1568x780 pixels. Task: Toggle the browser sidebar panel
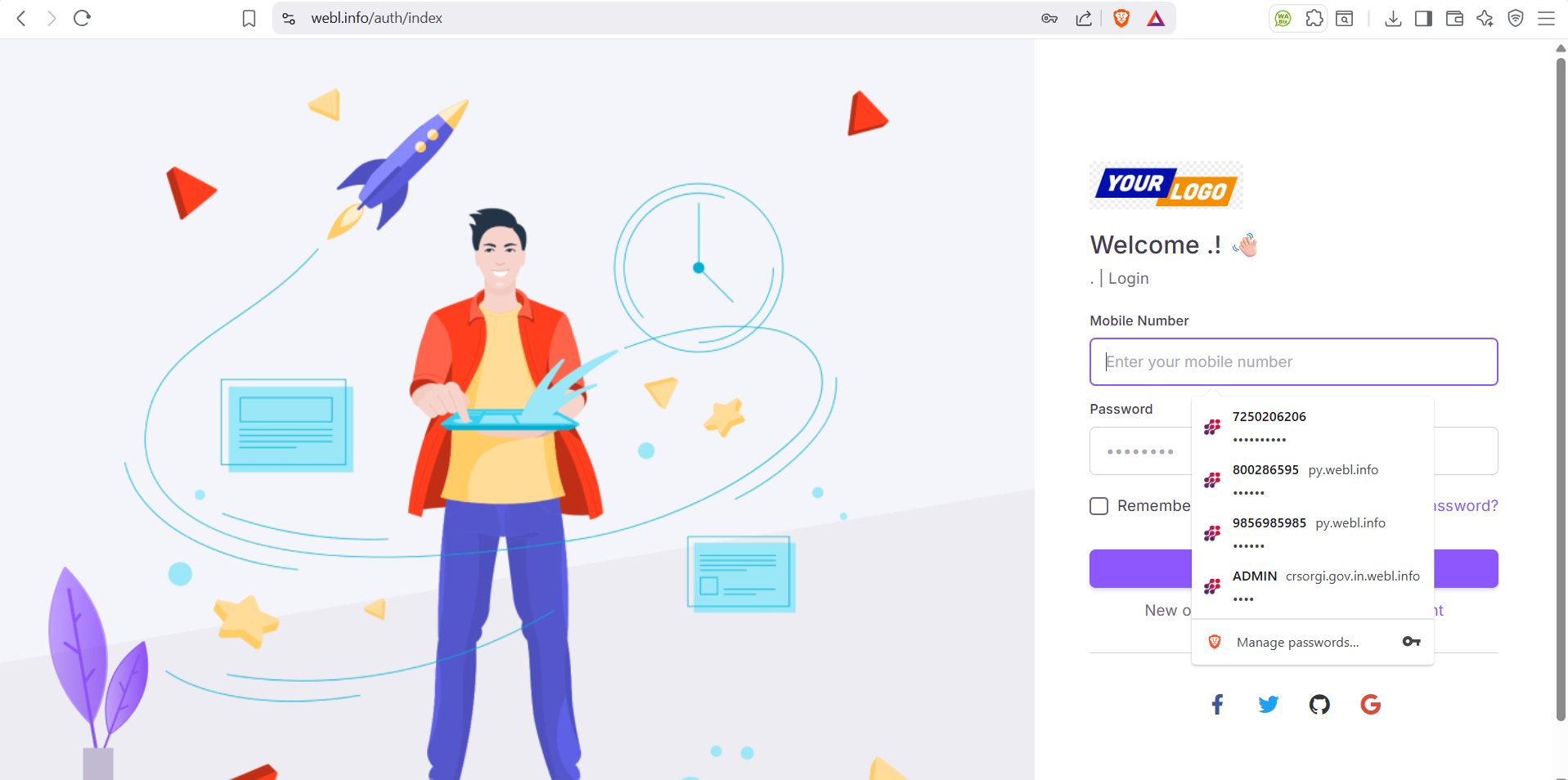coord(1423,18)
